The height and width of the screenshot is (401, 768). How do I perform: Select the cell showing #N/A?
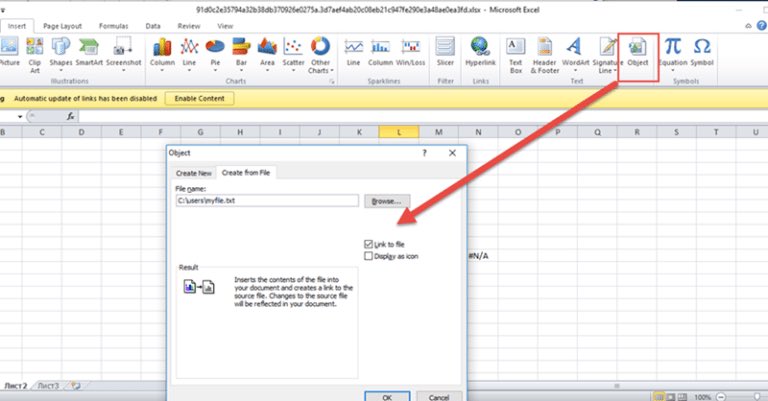pos(479,256)
